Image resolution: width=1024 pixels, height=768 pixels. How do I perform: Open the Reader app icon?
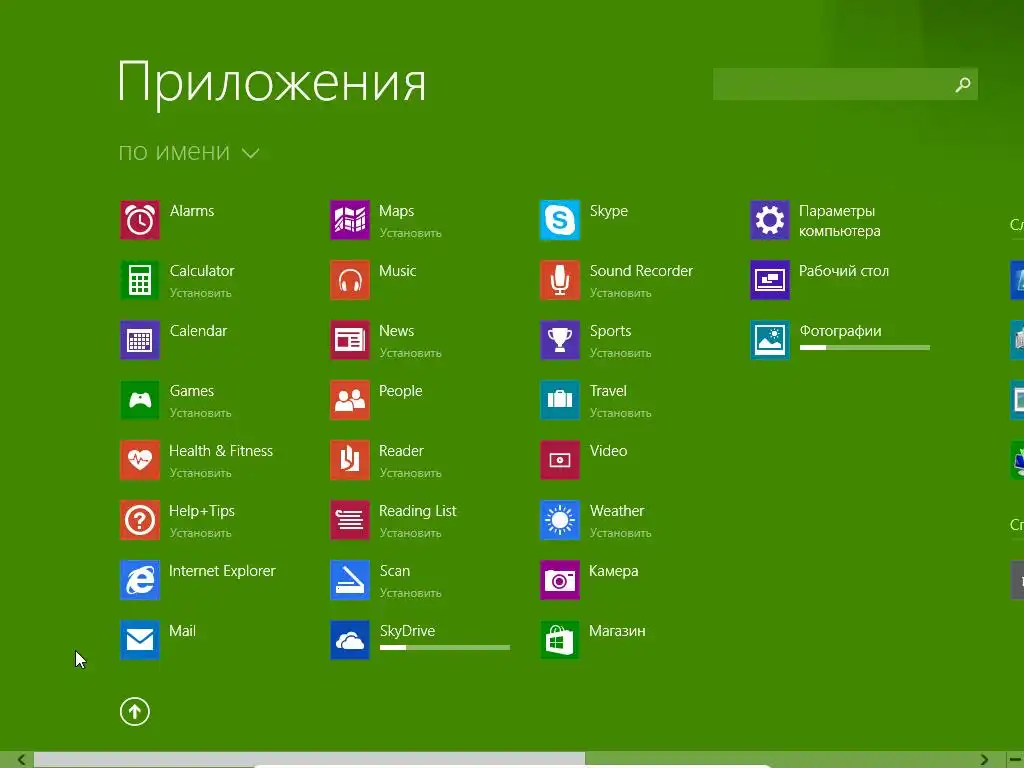[350, 460]
